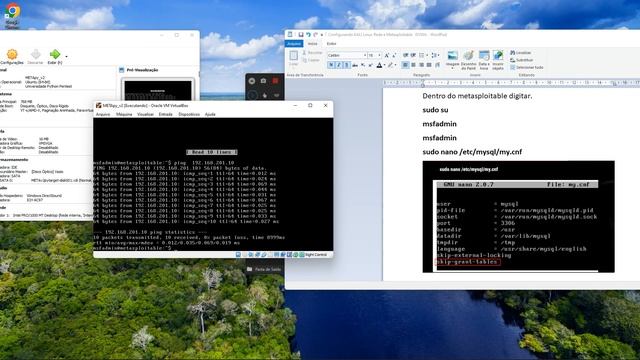Click the Colar paste button in WordPad
The width and height of the screenshot is (640, 360).
tap(293, 58)
